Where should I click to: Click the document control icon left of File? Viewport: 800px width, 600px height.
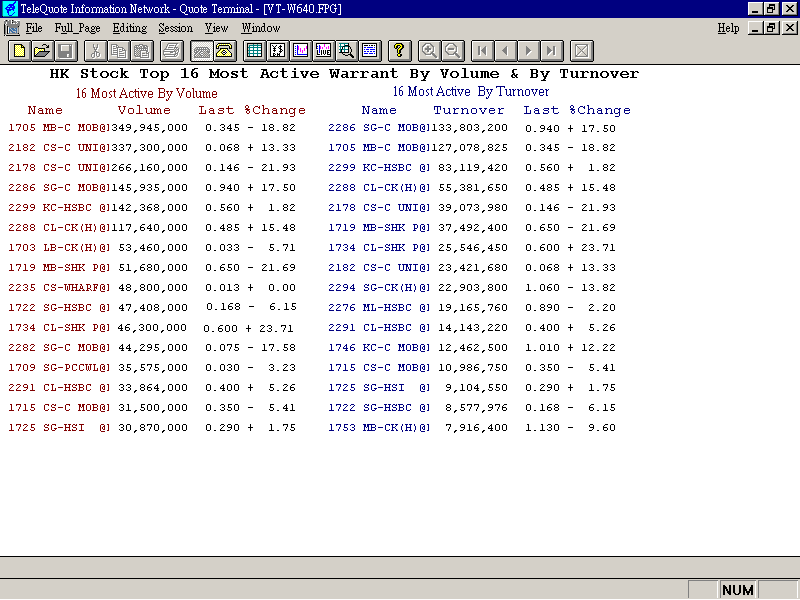pyautogui.click(x=12, y=28)
